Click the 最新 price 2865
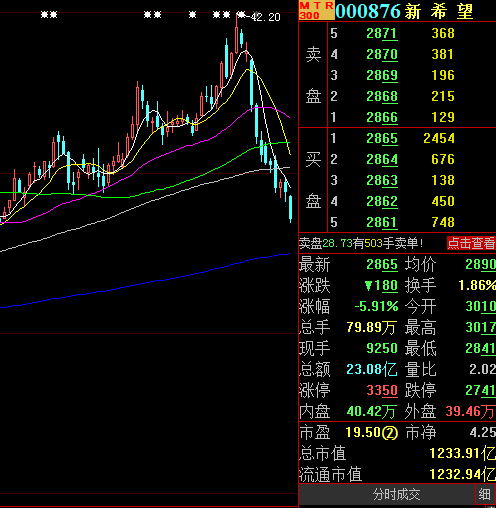Screen dimensions: 496x508 tap(382, 265)
